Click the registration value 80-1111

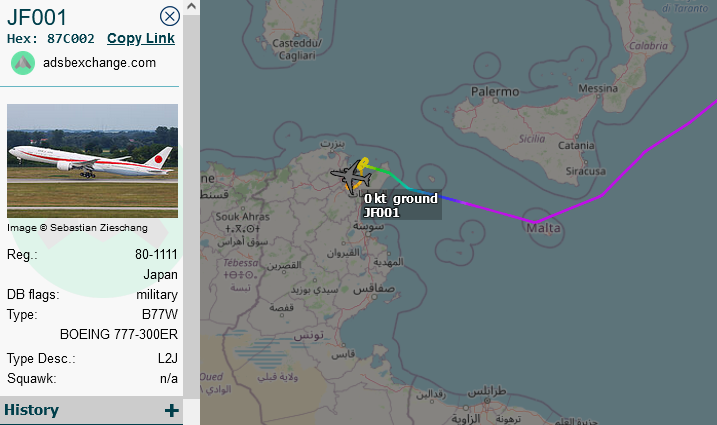[156, 254]
